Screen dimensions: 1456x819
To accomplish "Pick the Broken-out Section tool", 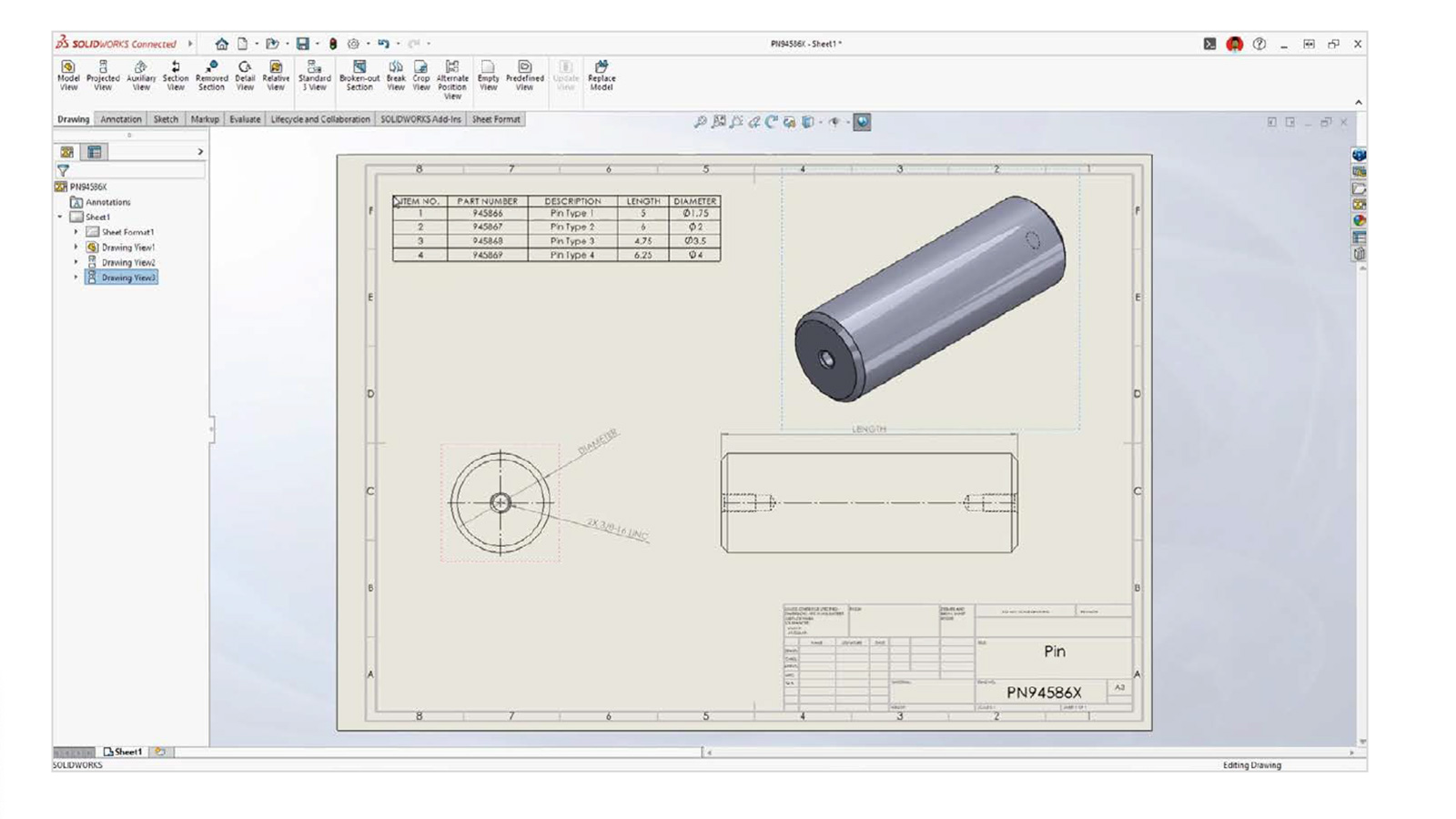I will click(x=359, y=76).
